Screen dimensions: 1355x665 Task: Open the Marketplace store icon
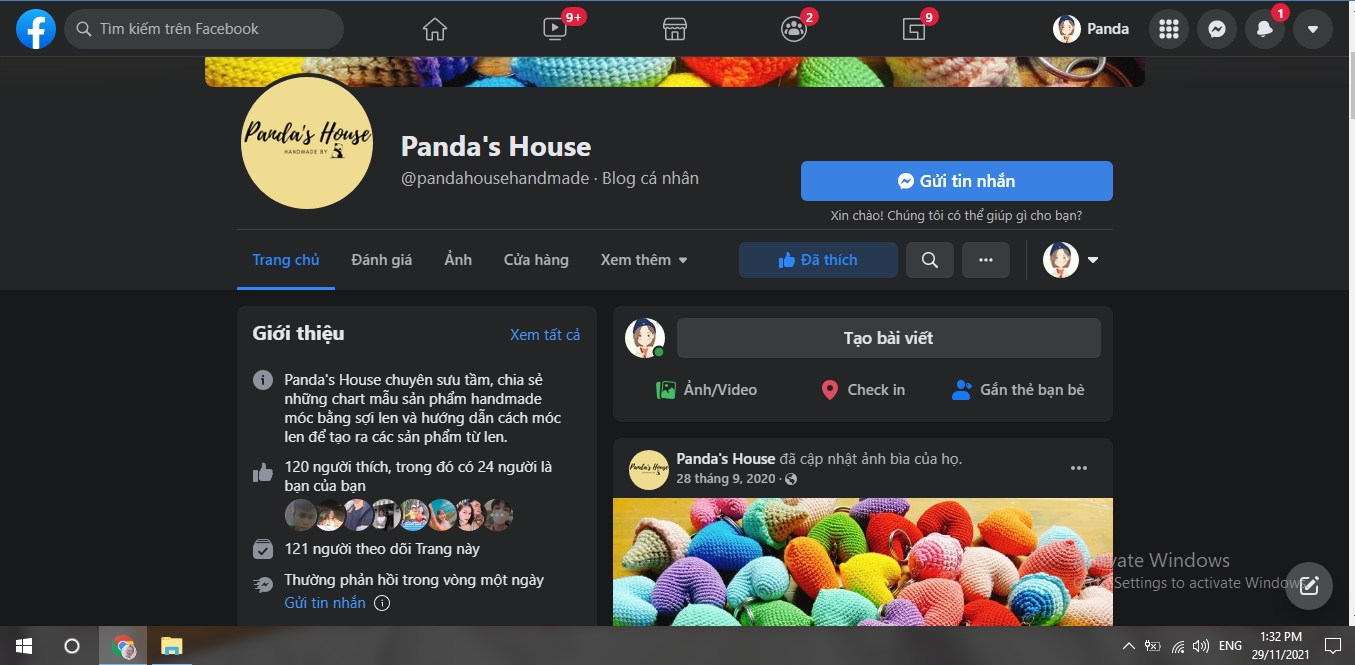pos(675,29)
